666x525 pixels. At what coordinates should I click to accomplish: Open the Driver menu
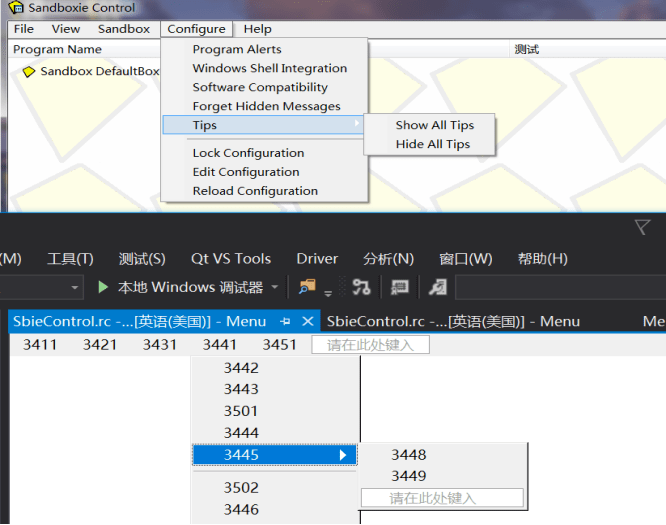pos(317,259)
